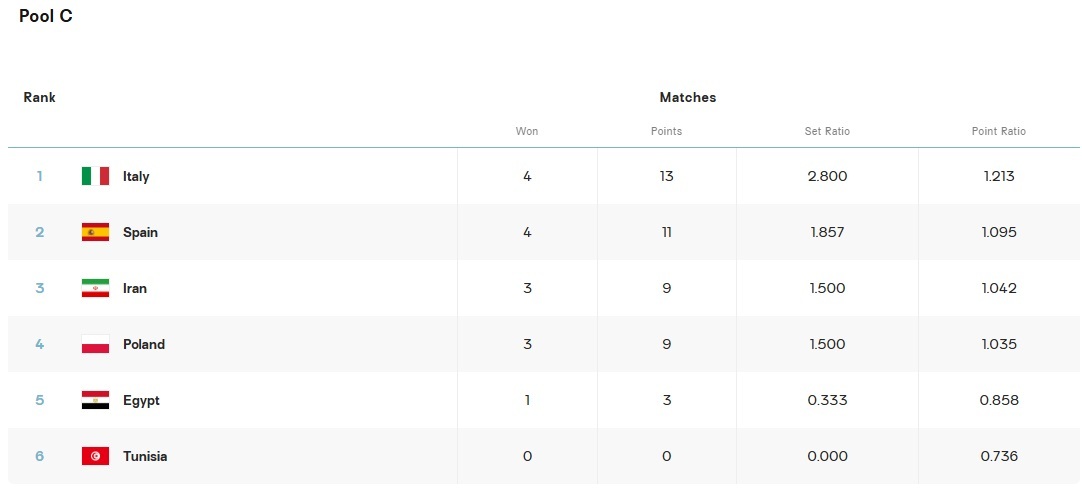Select the Iran team name

tap(135, 288)
